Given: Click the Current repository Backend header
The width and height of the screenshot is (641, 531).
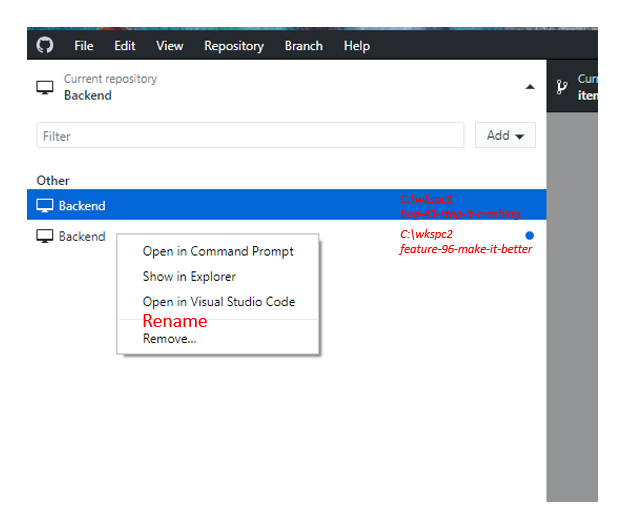Looking at the screenshot, I should (287, 87).
